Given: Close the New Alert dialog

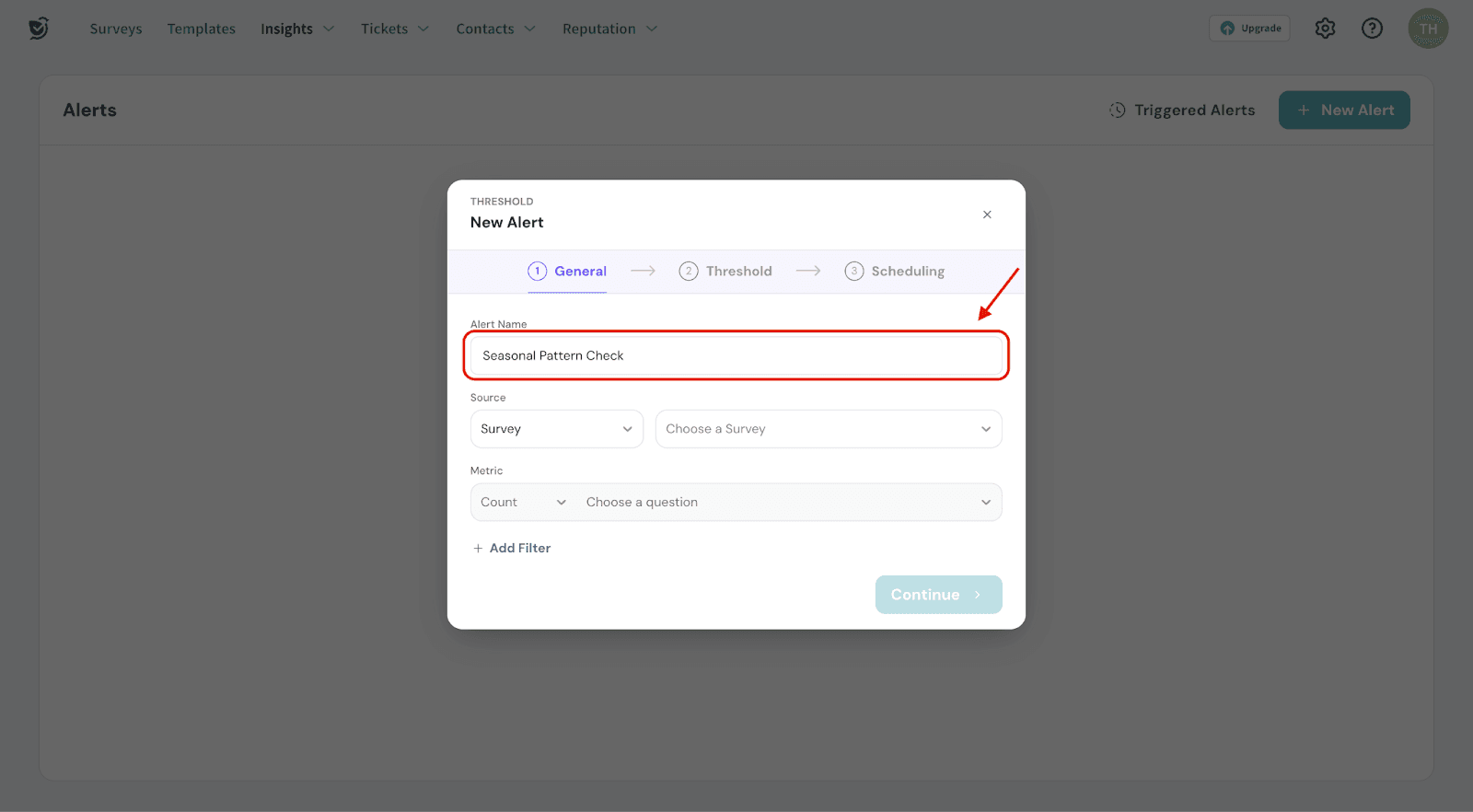Looking at the screenshot, I should coord(987,215).
